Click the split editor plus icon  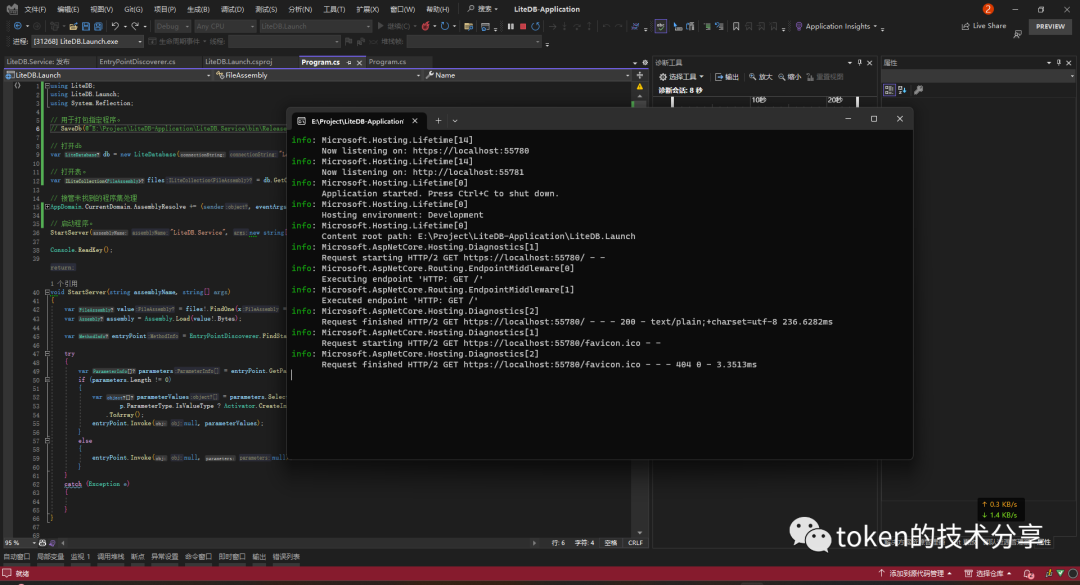coord(640,75)
